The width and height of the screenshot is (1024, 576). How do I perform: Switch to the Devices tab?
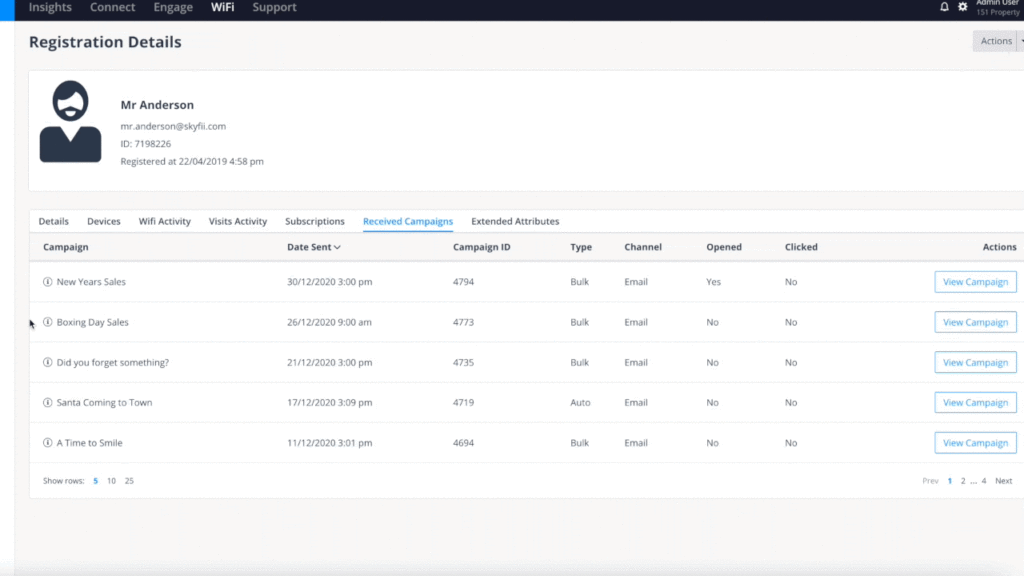click(x=104, y=221)
